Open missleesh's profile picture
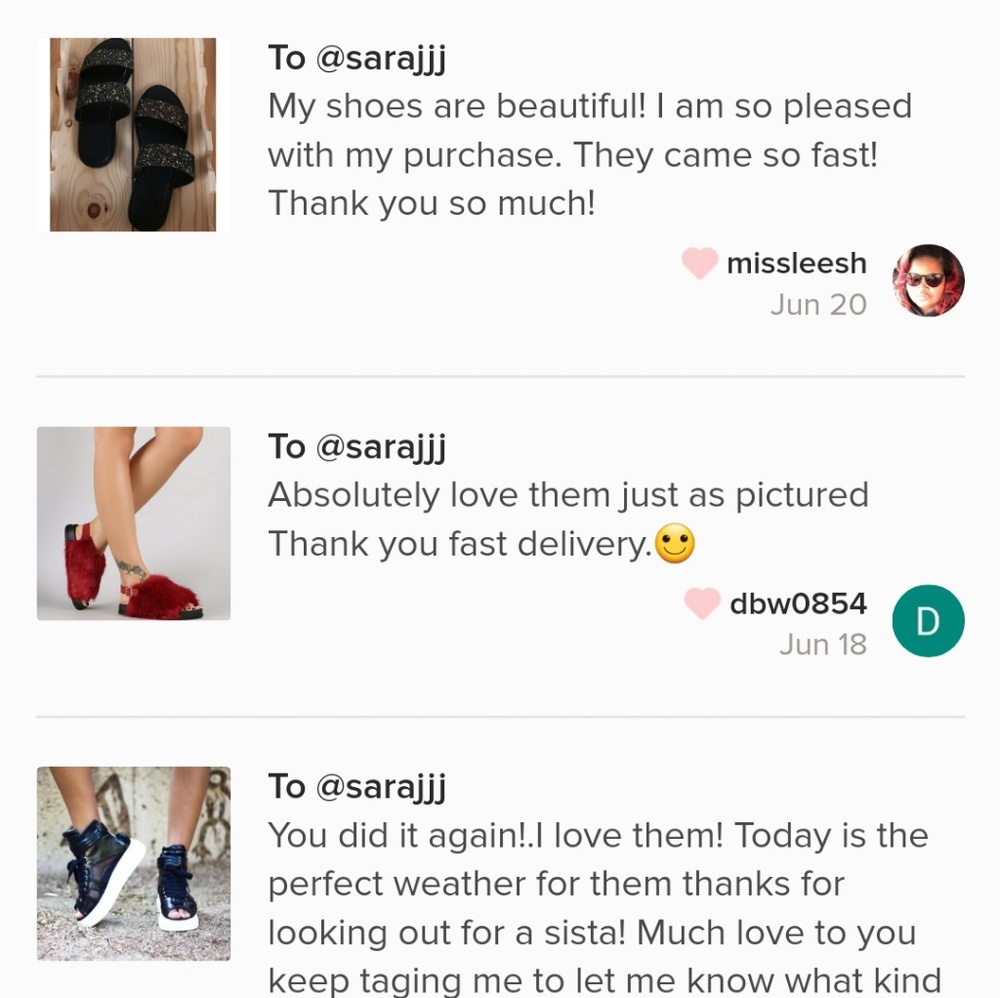Screen dimensions: 1000x998 coord(928,281)
